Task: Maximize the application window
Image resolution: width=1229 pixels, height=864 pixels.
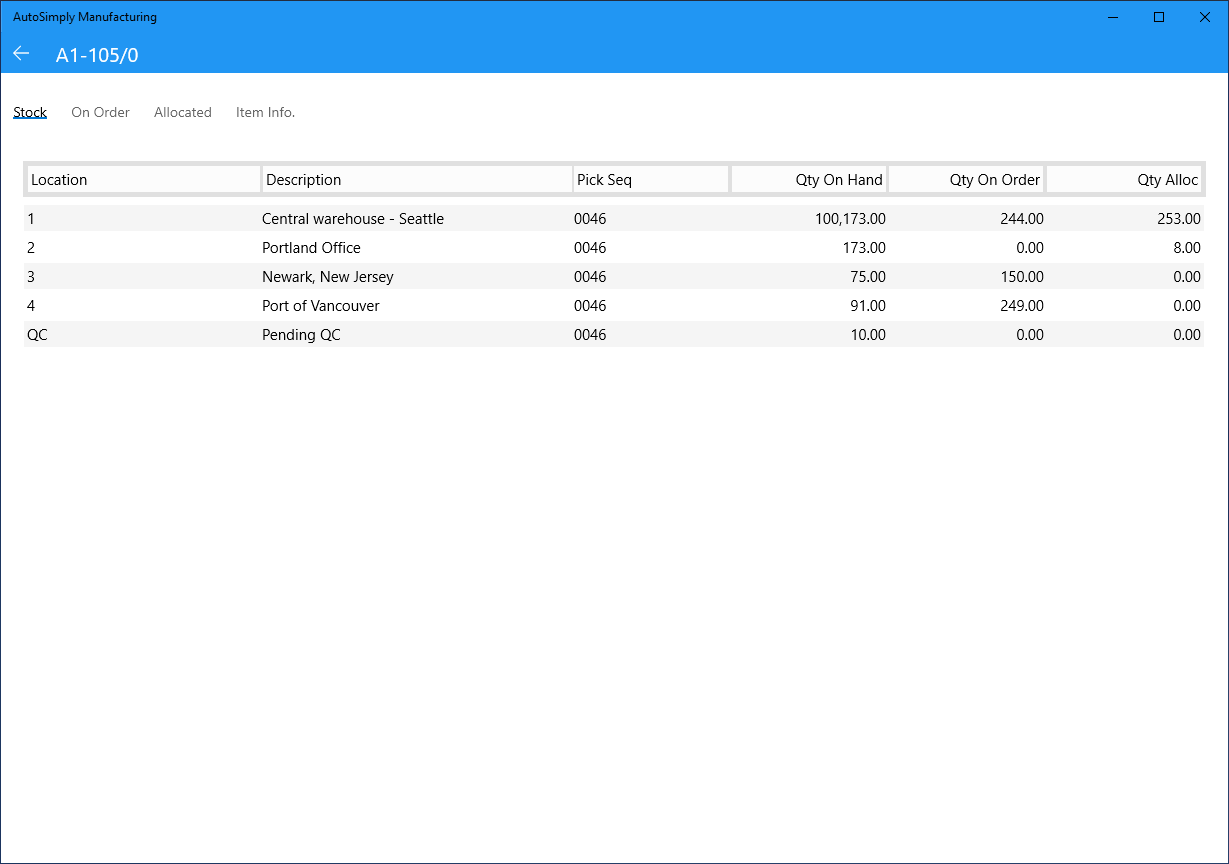Action: pyautogui.click(x=1159, y=17)
